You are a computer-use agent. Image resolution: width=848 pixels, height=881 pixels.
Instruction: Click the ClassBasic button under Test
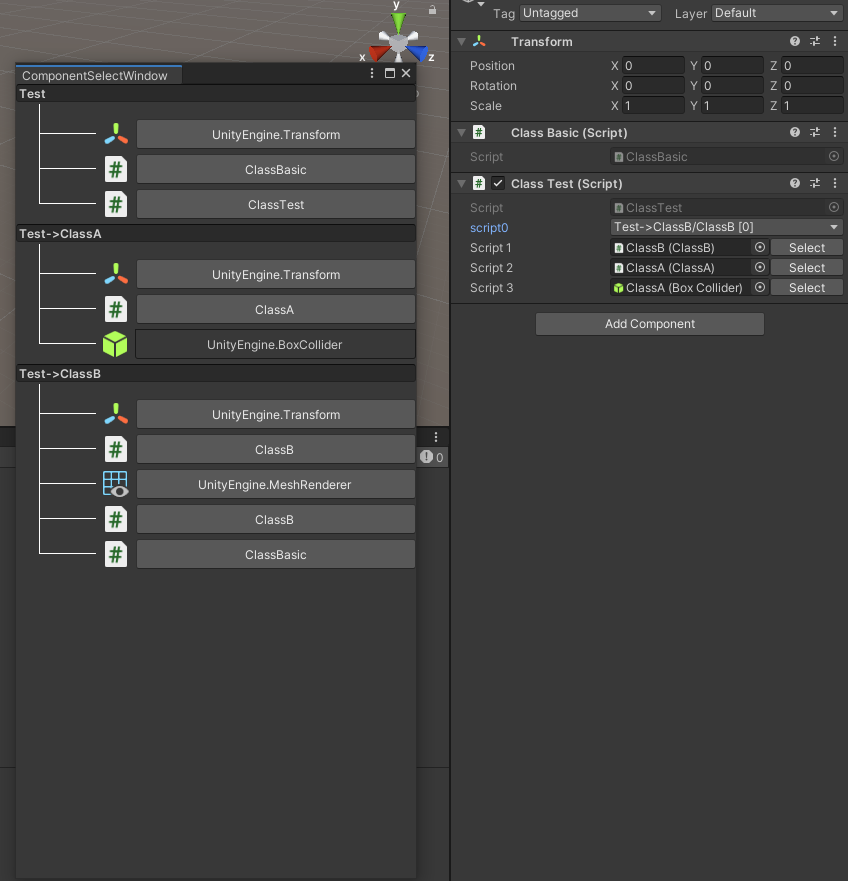276,169
